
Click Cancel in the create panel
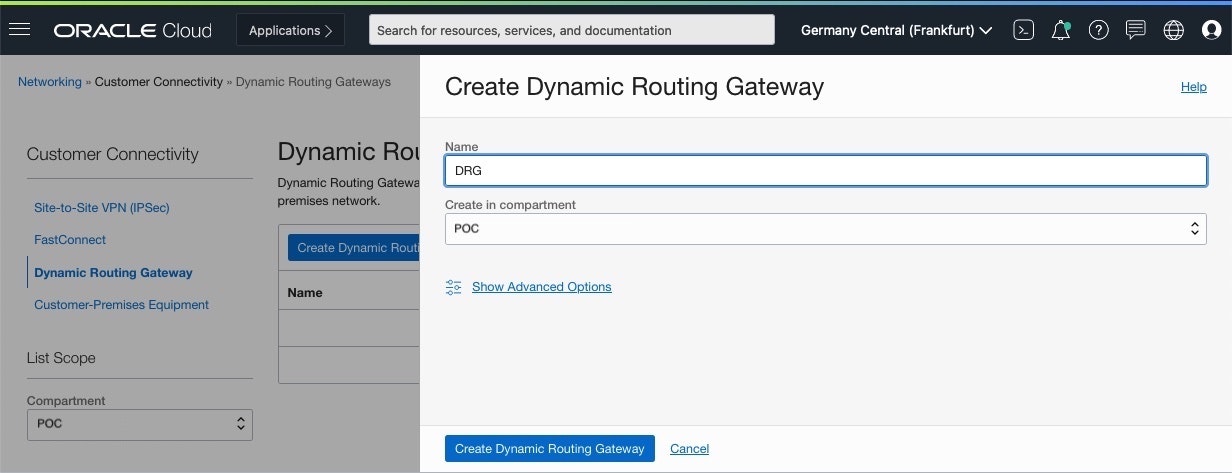689,449
